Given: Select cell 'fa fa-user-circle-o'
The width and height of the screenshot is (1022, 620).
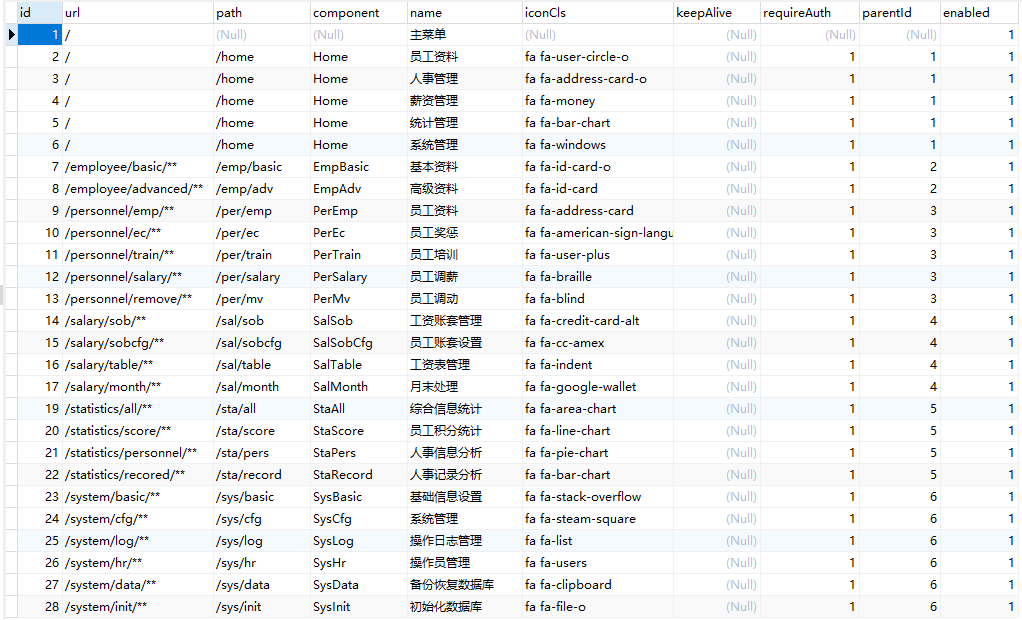Looking at the screenshot, I should 598,57.
